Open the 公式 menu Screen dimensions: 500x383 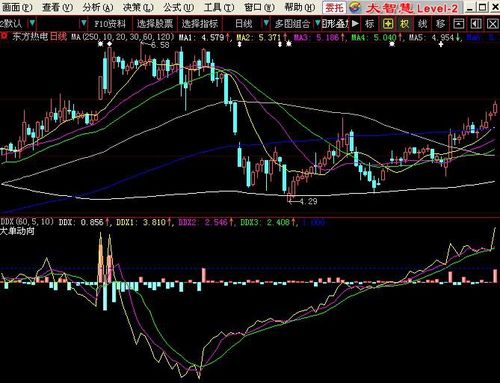[x=179, y=7]
